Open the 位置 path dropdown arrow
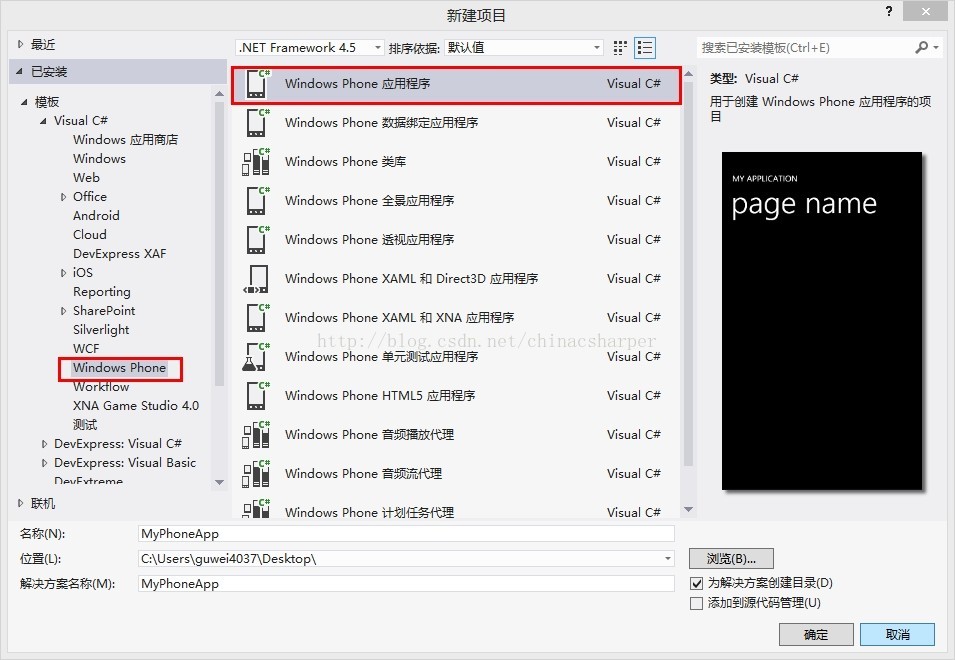 click(668, 558)
